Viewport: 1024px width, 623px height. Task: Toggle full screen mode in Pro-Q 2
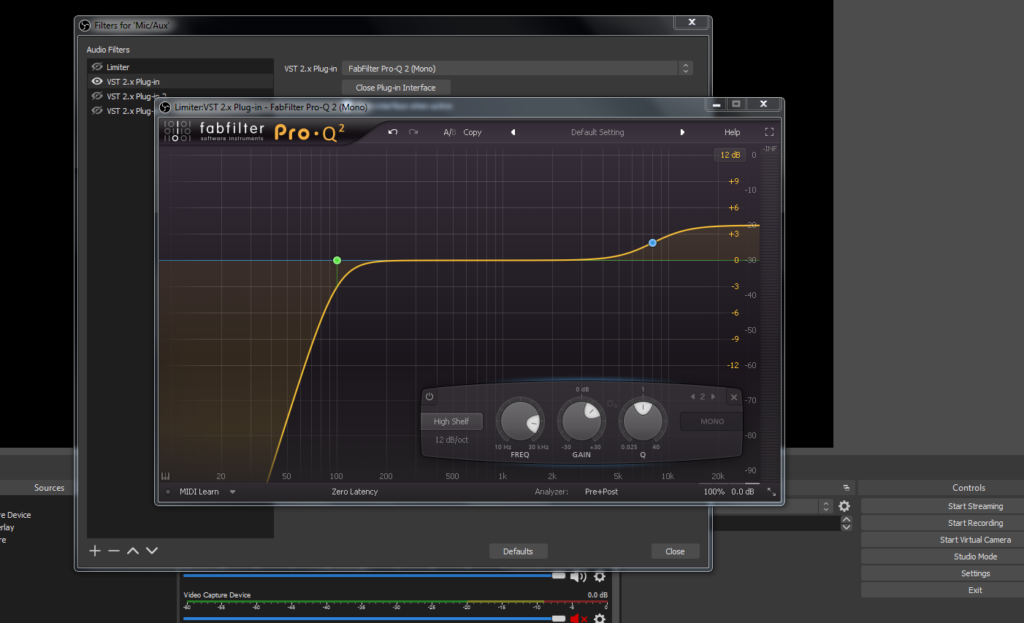click(x=769, y=132)
